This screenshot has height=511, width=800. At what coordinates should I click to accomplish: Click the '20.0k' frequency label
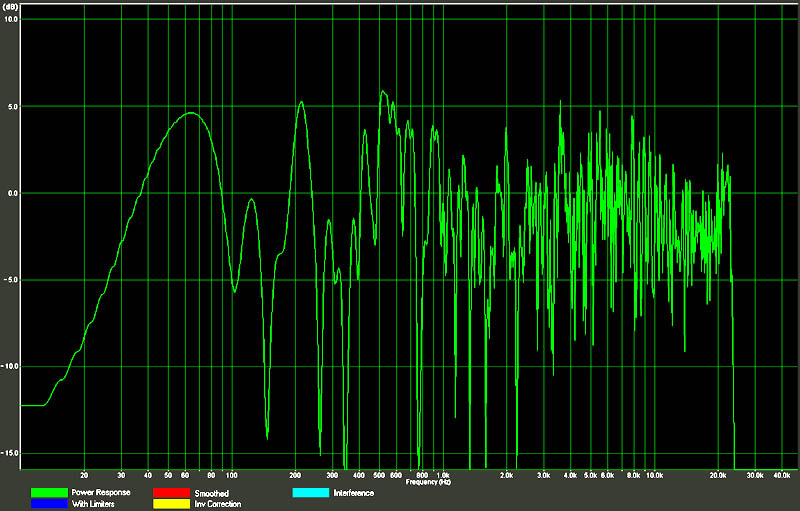[718, 475]
